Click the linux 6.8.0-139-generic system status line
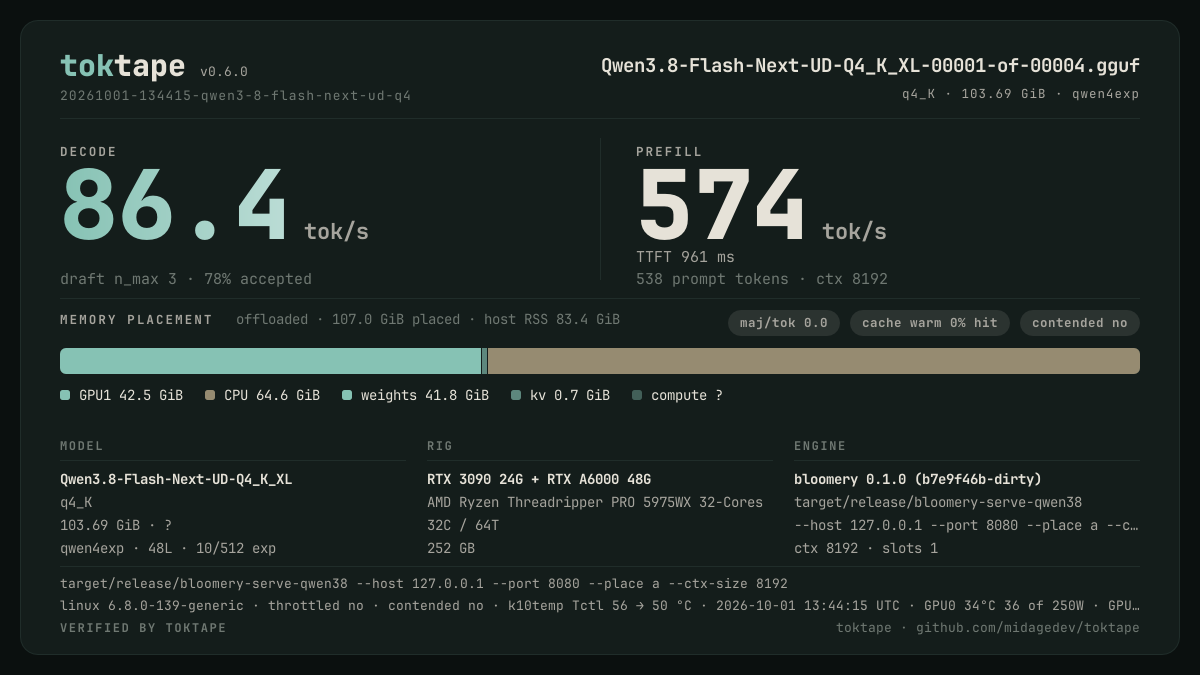This screenshot has width=1200, height=675. point(600,605)
